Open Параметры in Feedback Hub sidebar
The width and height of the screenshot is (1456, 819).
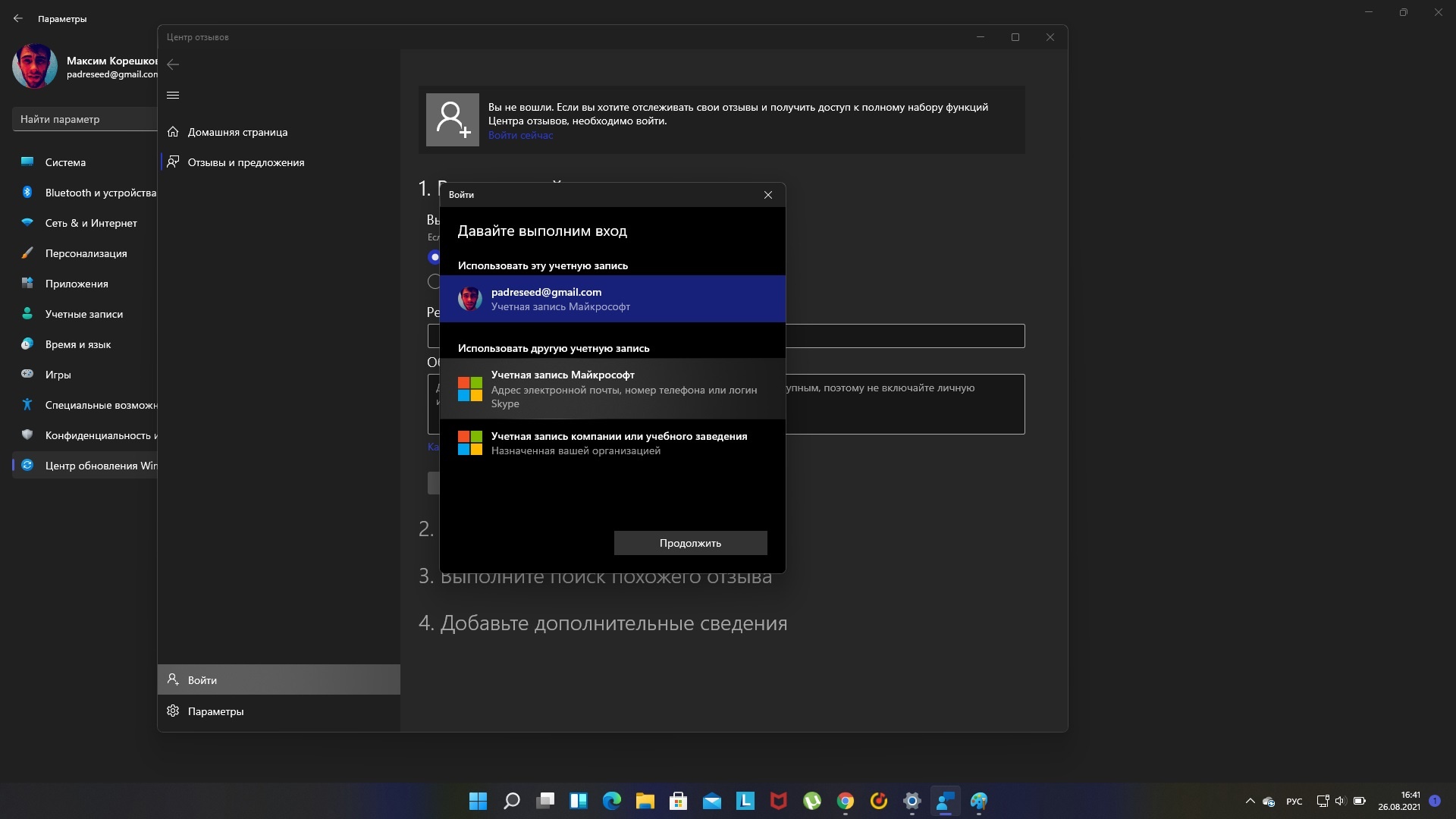coord(279,711)
